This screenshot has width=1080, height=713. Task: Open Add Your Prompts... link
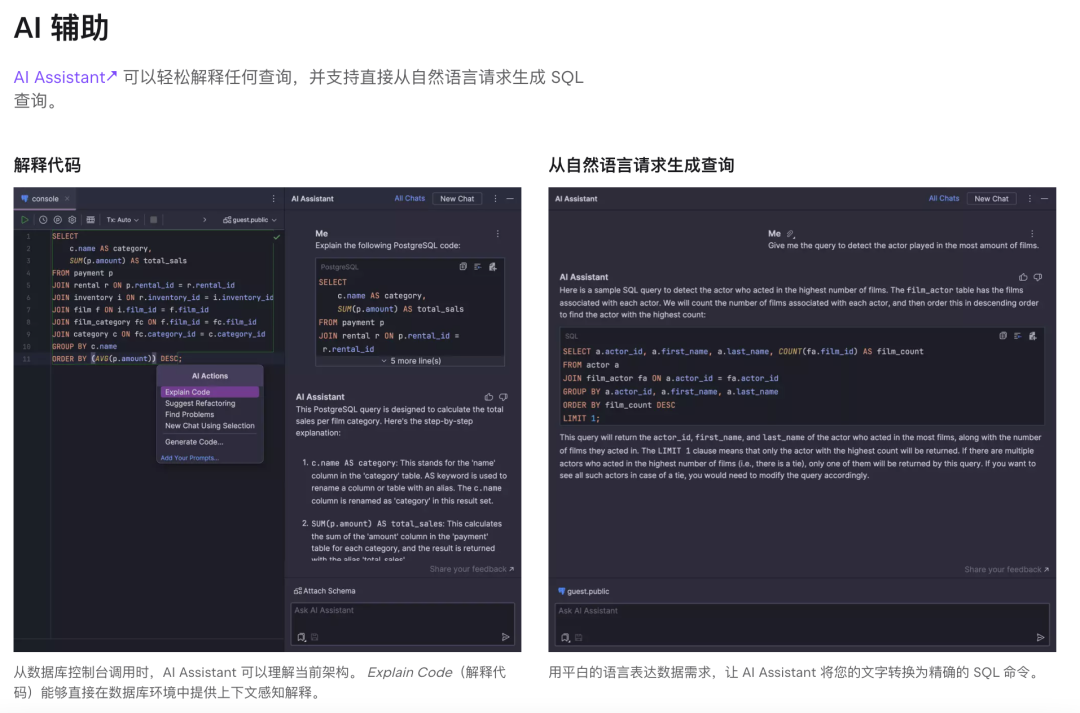[189, 458]
